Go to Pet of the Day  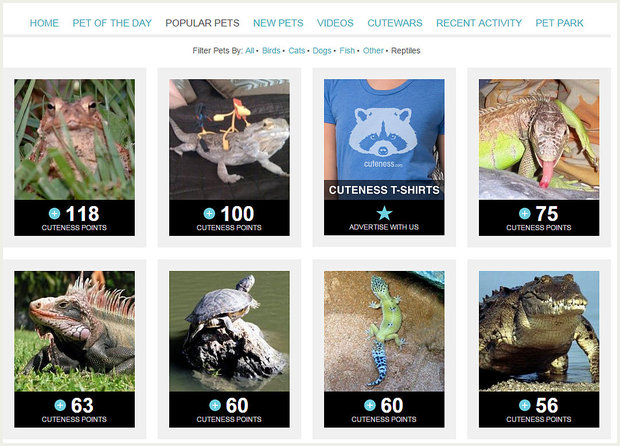pyautogui.click(x=112, y=23)
